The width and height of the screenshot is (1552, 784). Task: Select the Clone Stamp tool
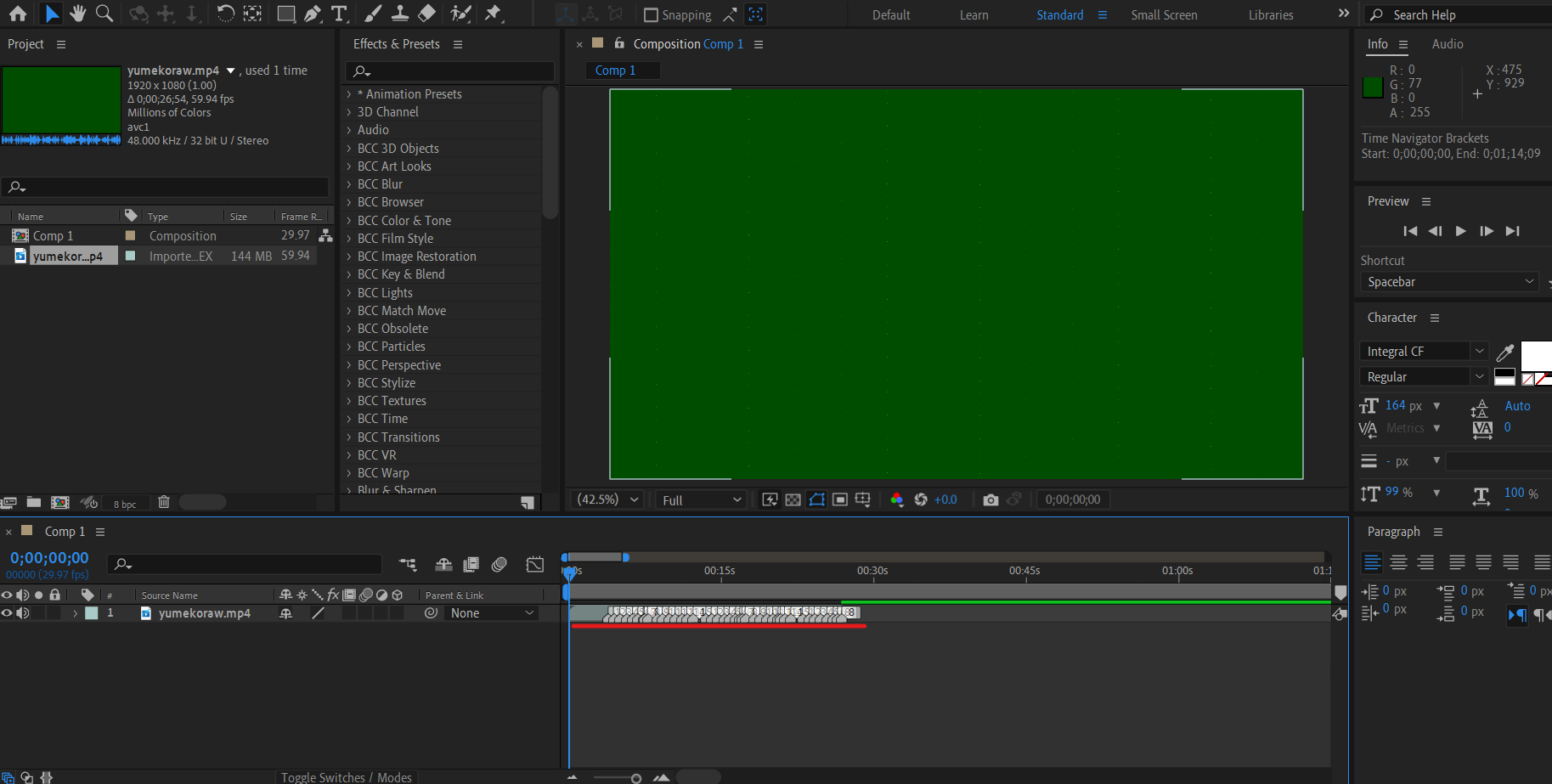[x=400, y=14]
